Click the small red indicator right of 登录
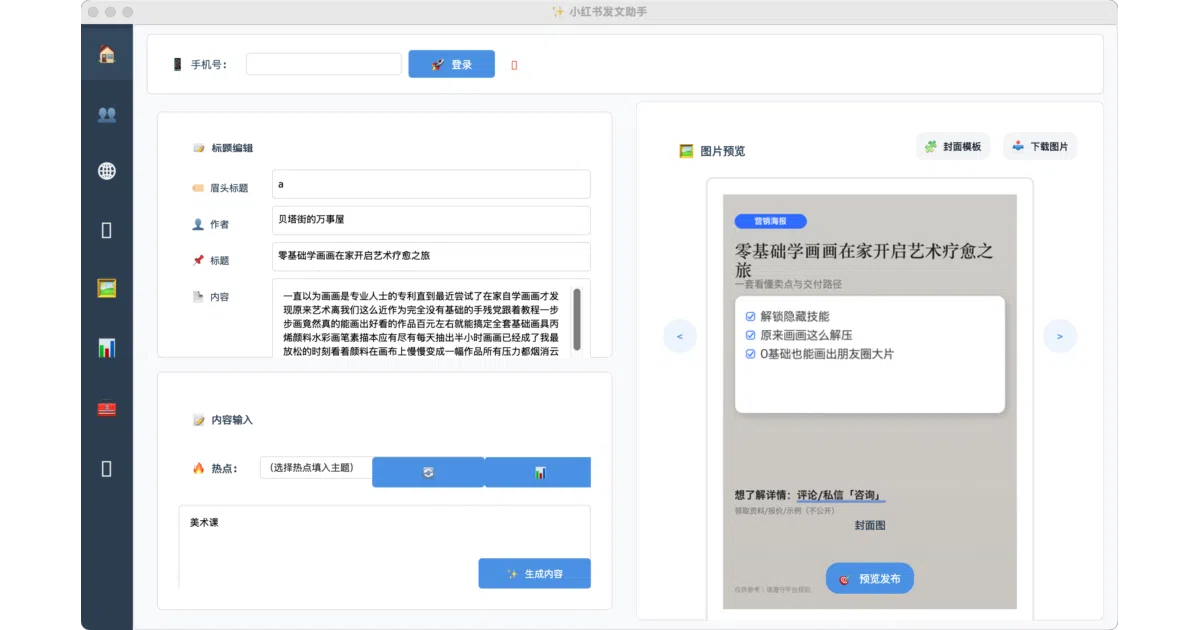The image size is (1200, 630). click(x=515, y=65)
